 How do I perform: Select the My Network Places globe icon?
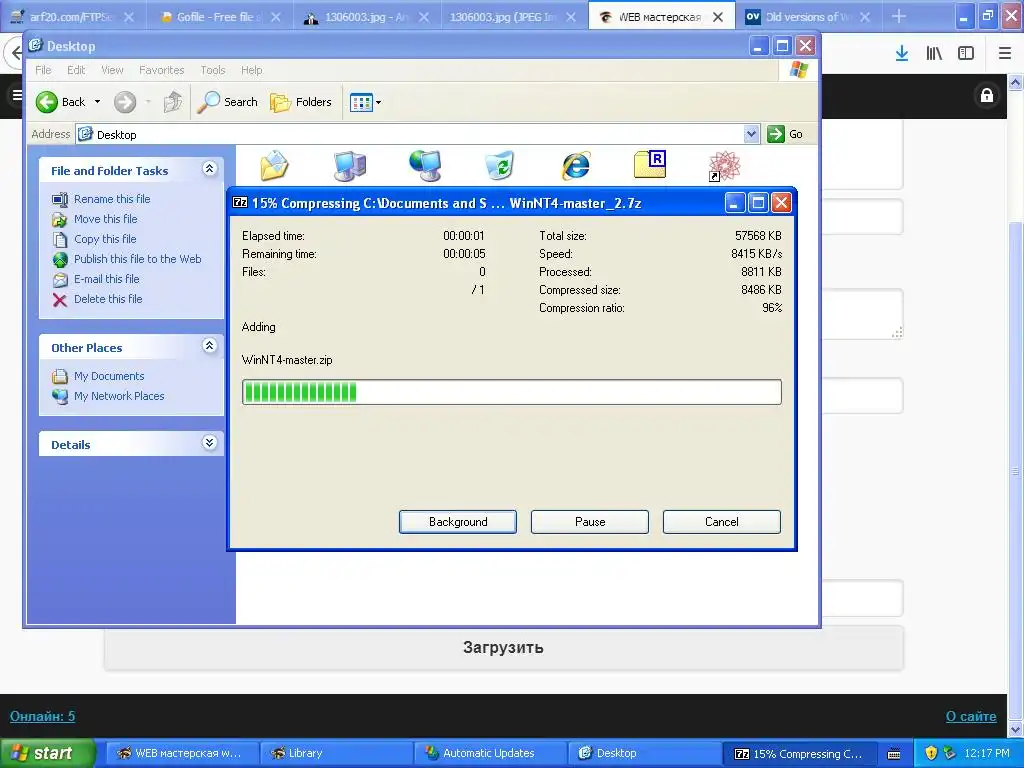(425, 165)
